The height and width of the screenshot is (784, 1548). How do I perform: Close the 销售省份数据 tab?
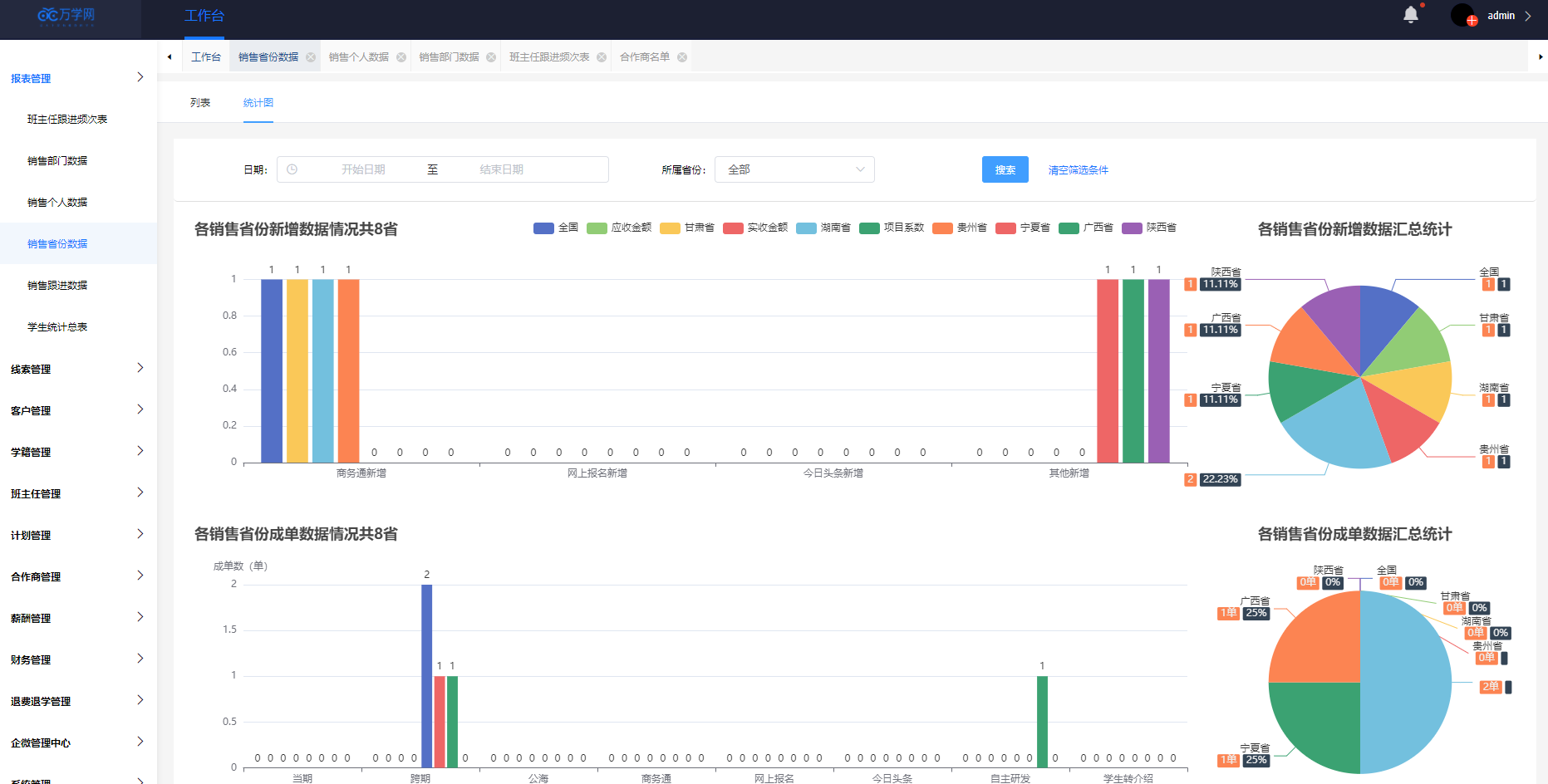tap(311, 57)
